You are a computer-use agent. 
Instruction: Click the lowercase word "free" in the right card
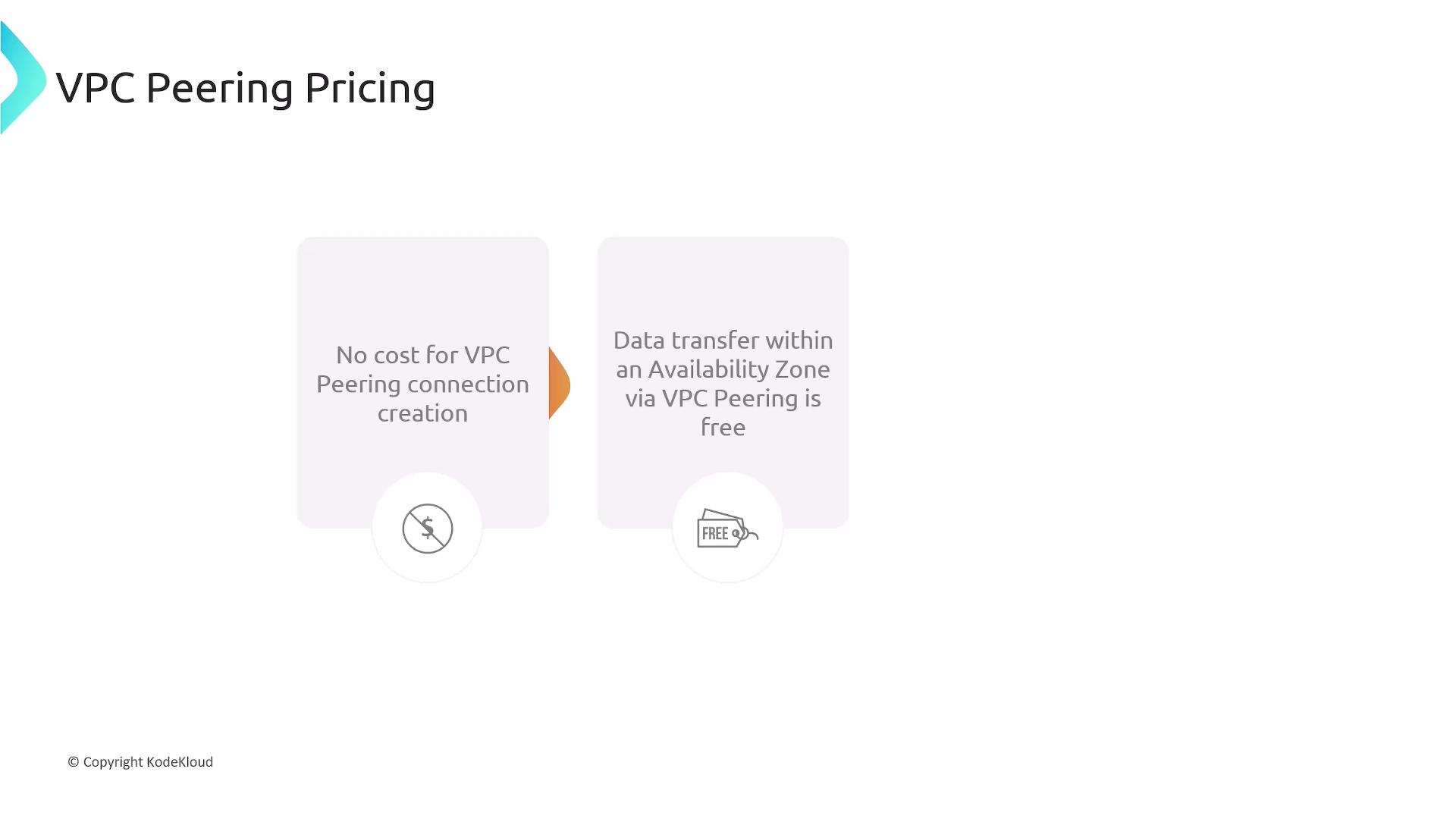(723, 428)
